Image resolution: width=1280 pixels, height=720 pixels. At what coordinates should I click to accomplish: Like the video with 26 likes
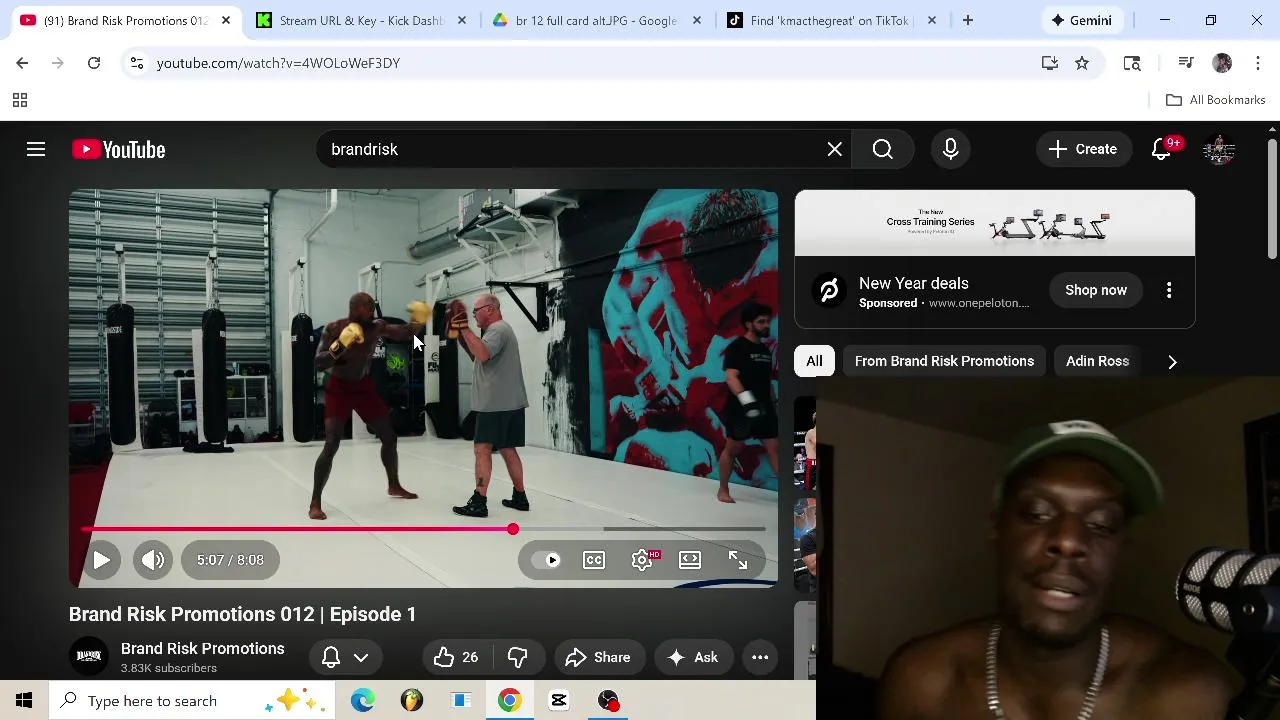(455, 657)
